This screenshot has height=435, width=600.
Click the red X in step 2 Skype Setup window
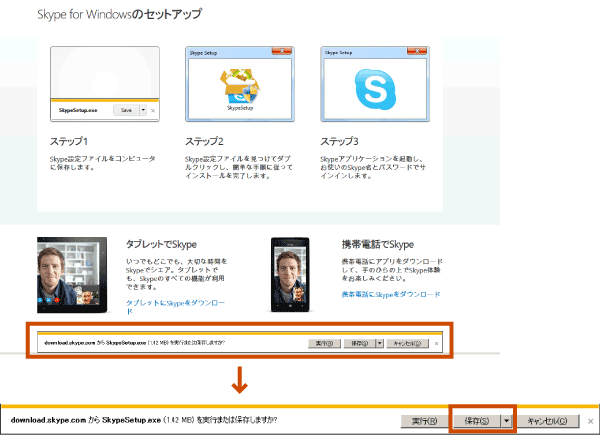[x=282, y=51]
